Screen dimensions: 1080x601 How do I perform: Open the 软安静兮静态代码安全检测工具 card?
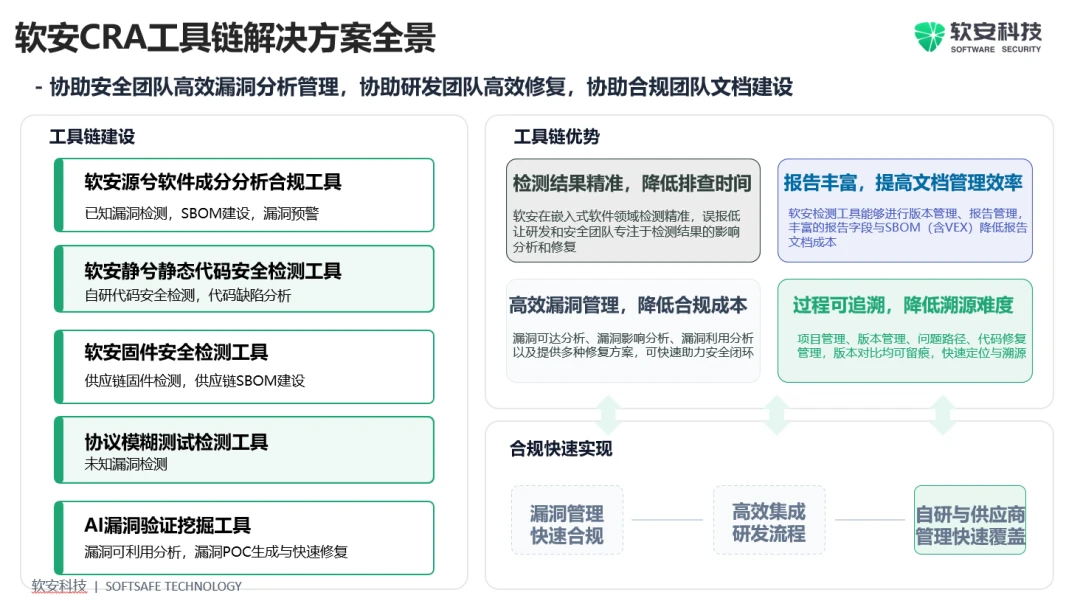coord(245,279)
